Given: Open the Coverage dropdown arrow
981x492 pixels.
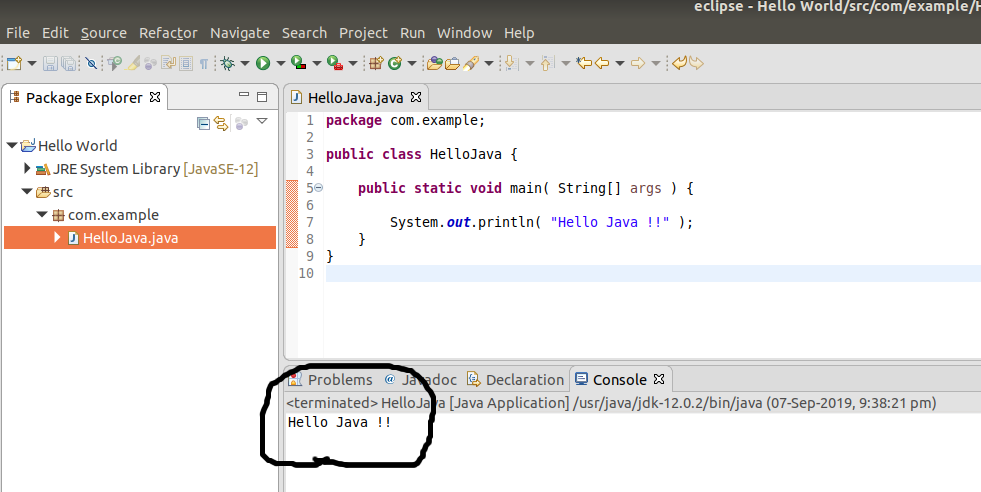Looking at the screenshot, I should pos(317,63).
